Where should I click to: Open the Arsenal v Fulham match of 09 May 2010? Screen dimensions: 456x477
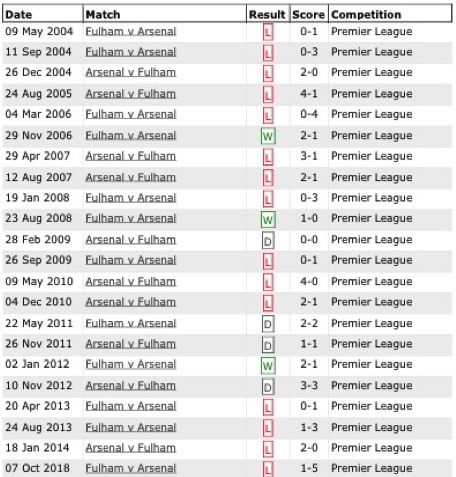[131, 282]
